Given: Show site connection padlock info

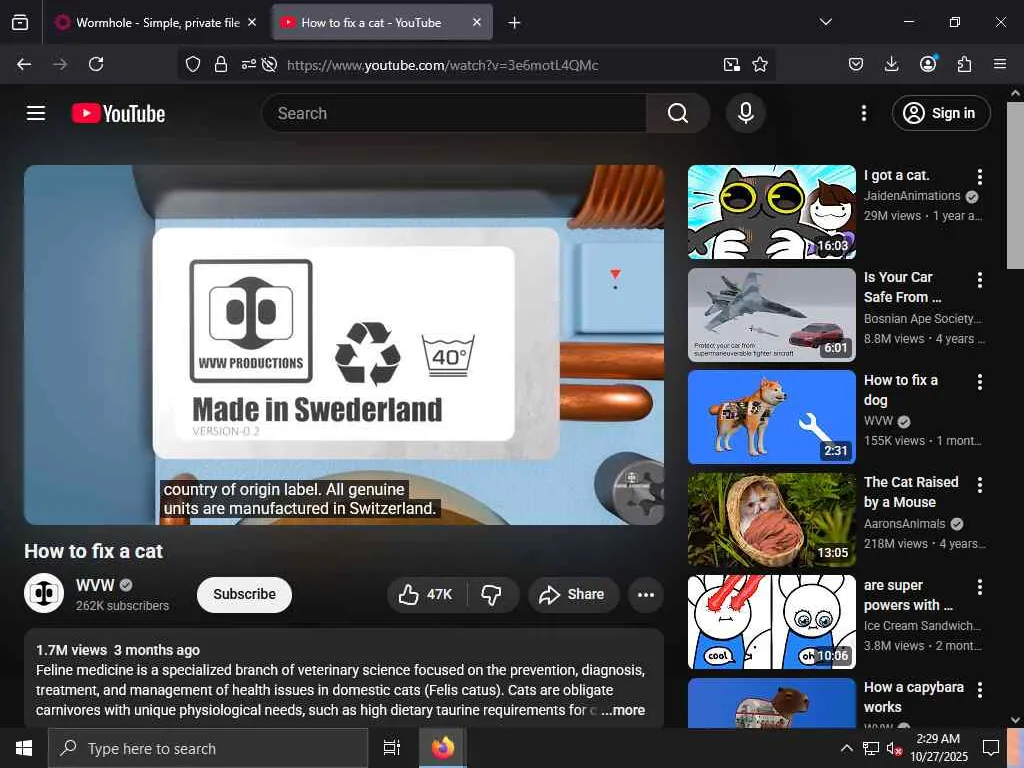Looking at the screenshot, I should click(x=221, y=64).
